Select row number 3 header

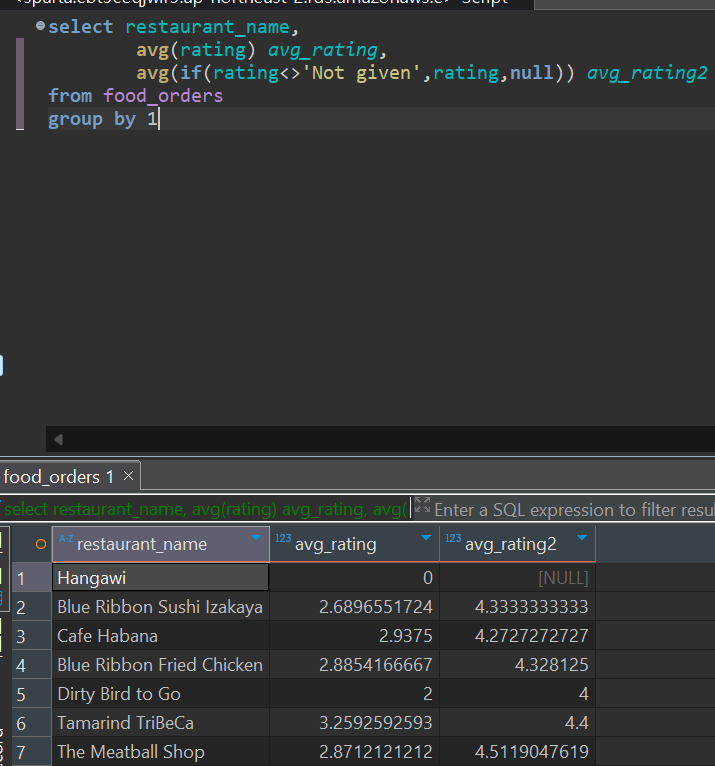pyautogui.click(x=31, y=636)
